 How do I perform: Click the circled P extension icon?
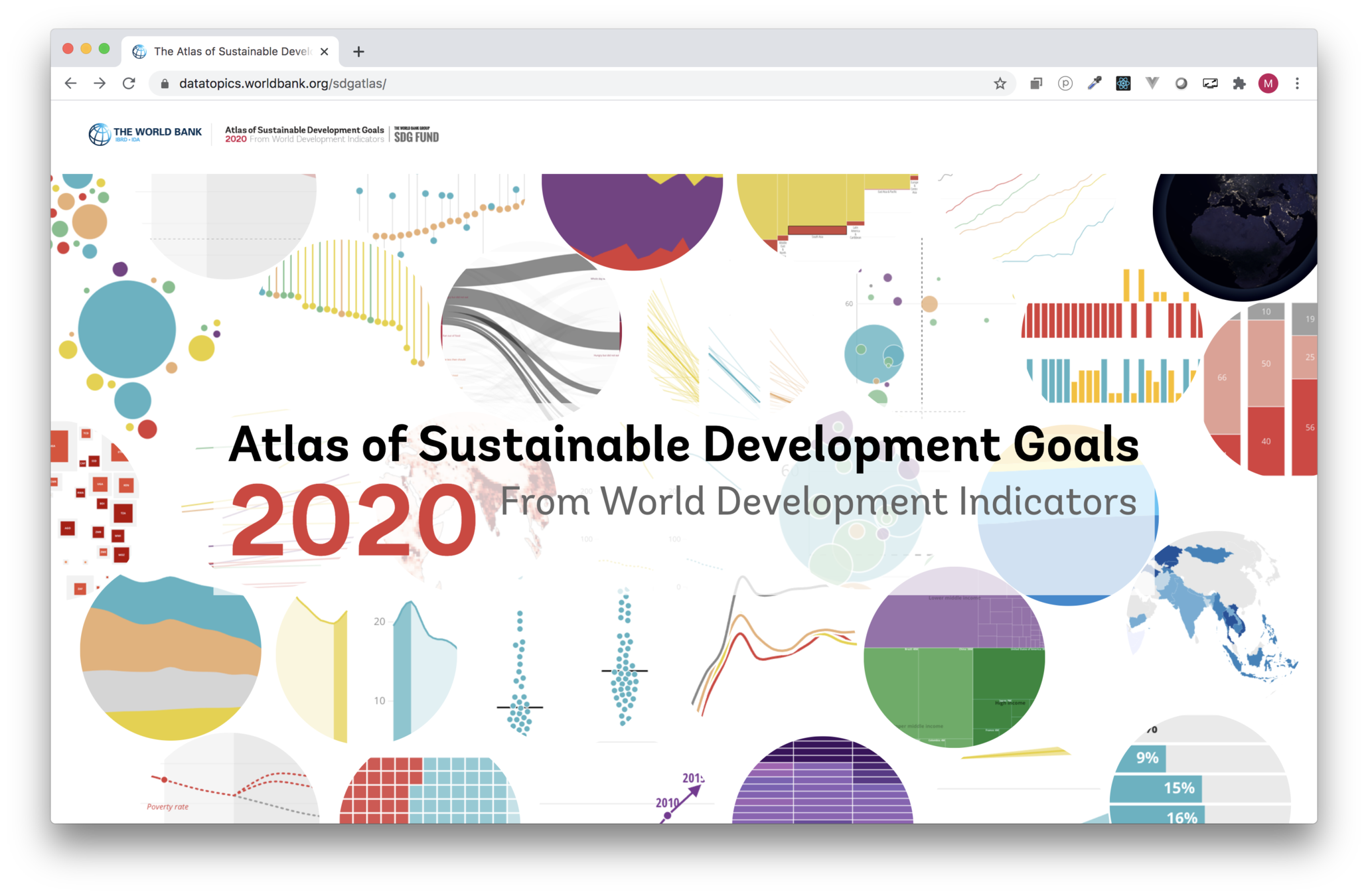[x=1065, y=84]
